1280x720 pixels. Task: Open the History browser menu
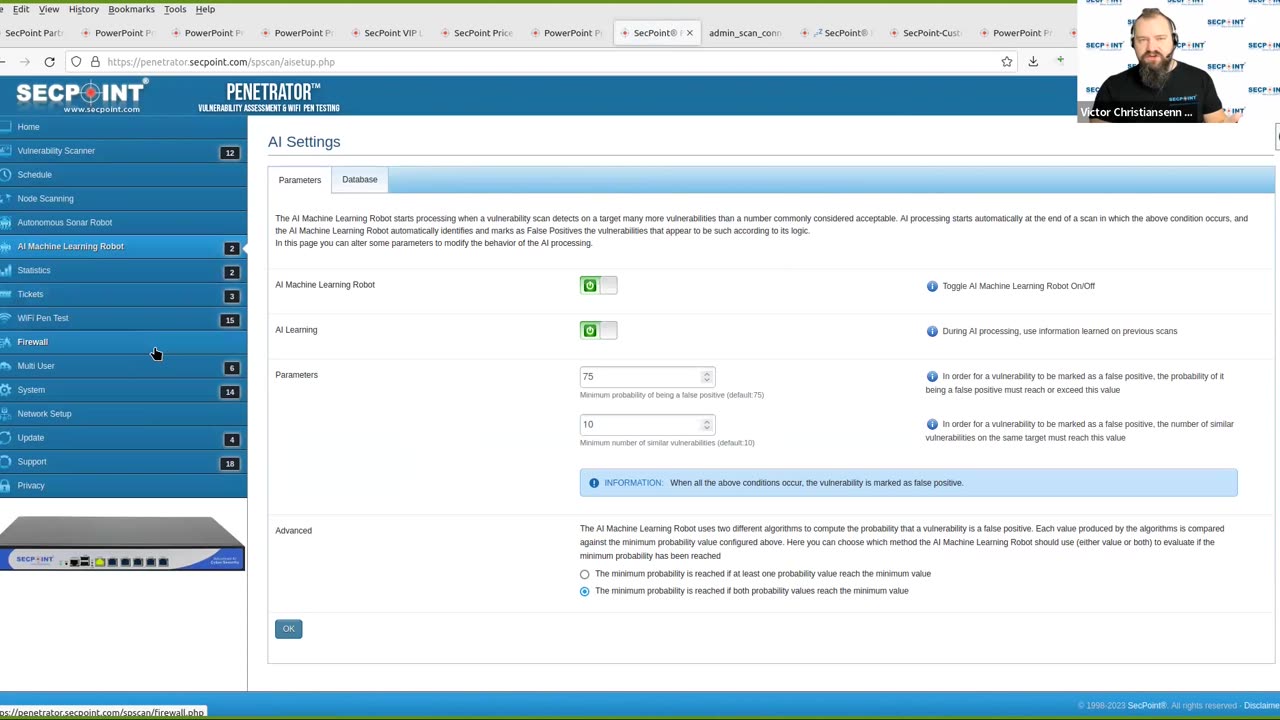click(x=84, y=9)
